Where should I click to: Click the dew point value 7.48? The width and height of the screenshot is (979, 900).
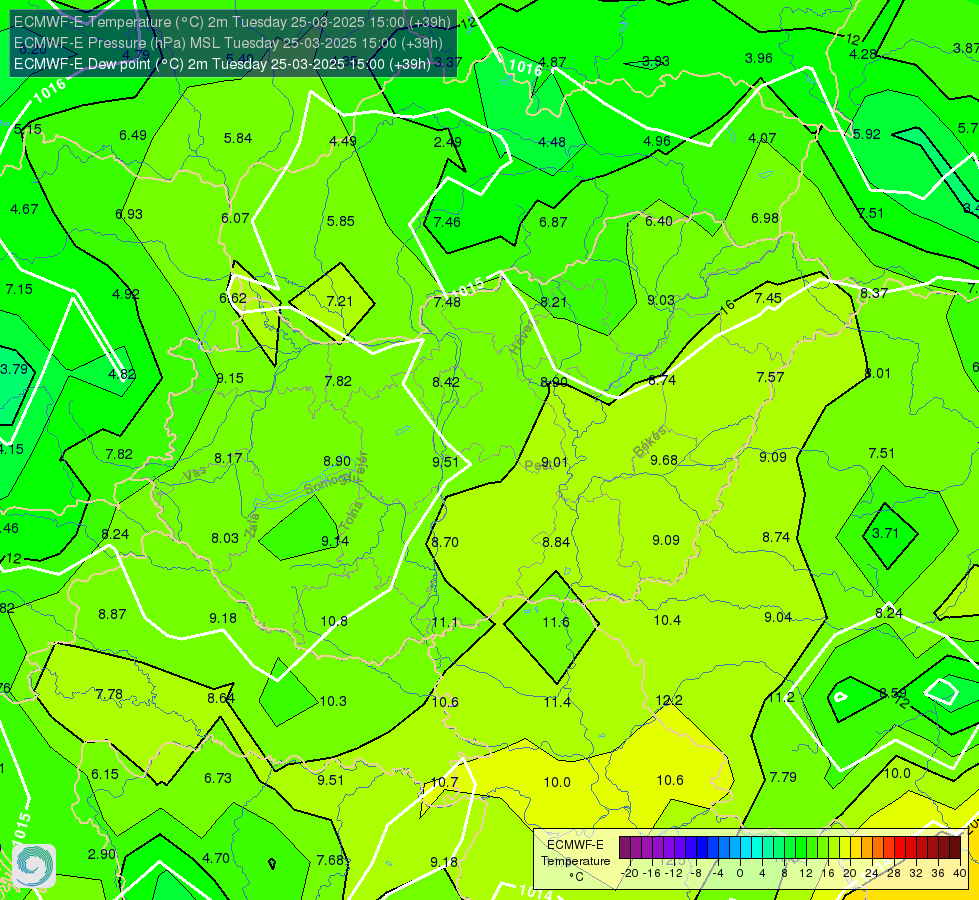click(447, 302)
